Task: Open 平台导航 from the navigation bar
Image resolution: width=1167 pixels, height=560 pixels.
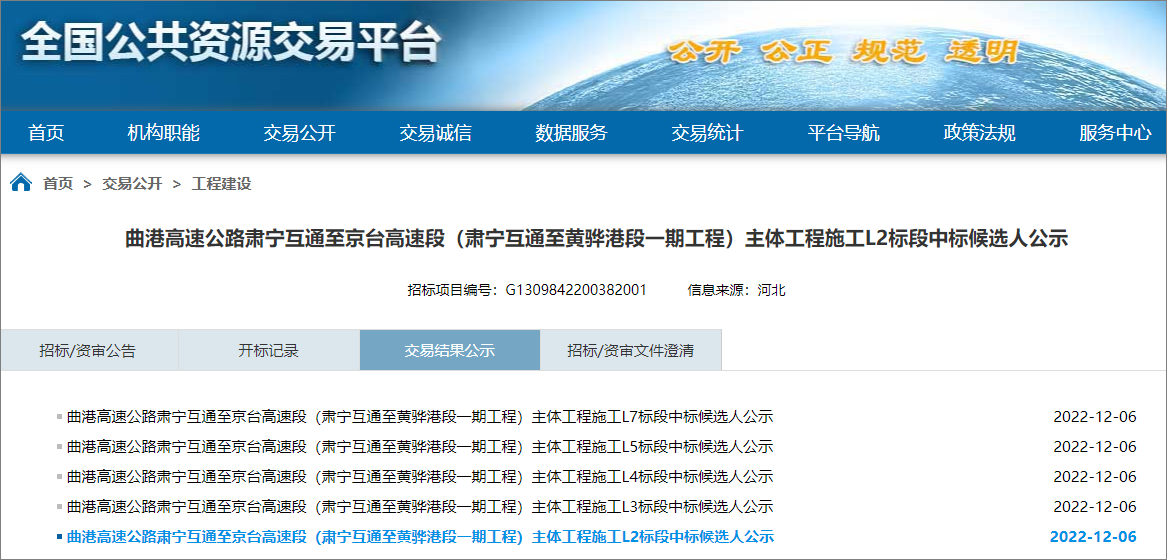Action: tap(844, 133)
